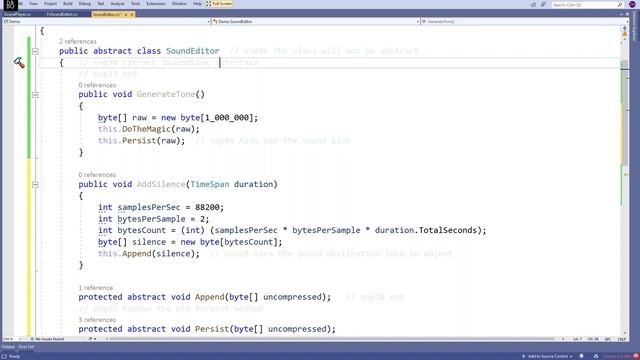Viewport: 640px width, 360px height.
Task: Click the SoundEditor class name
Action: [x=193, y=51]
